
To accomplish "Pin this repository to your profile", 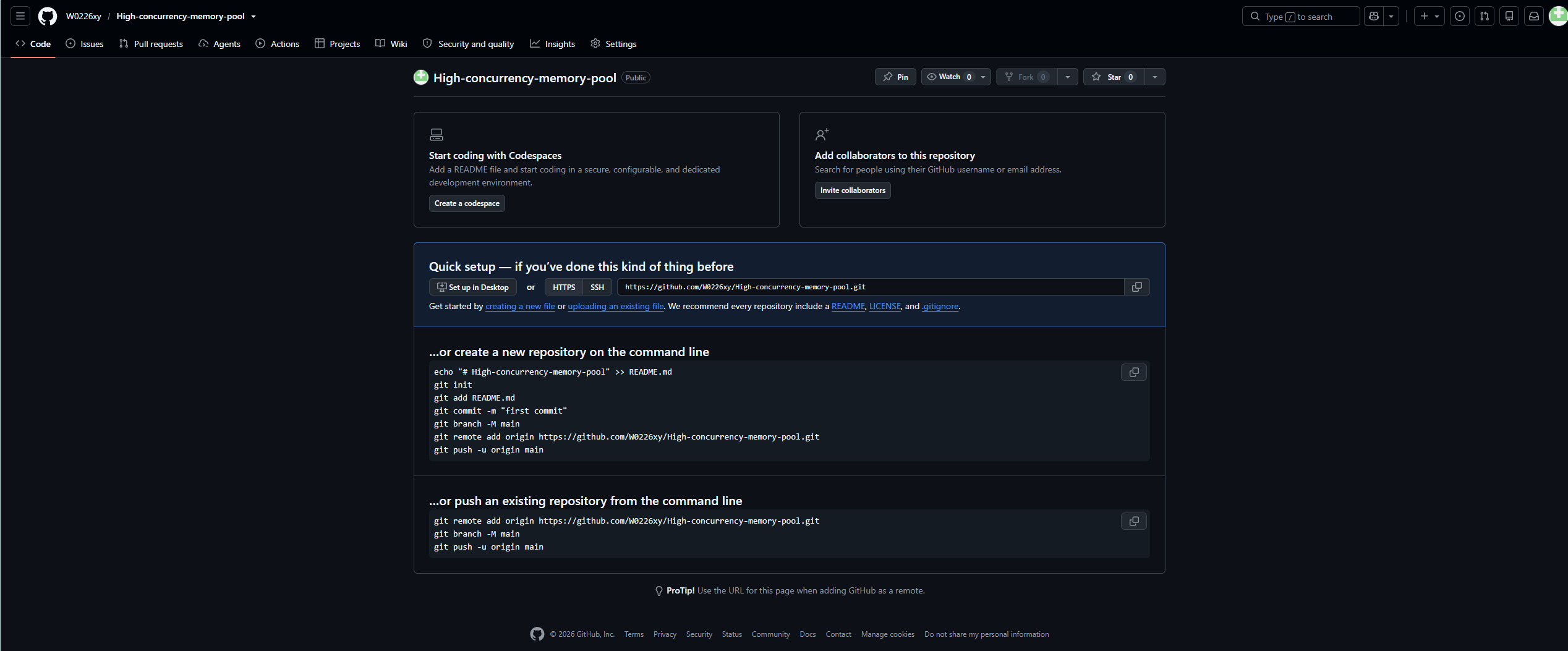I will tap(895, 77).
